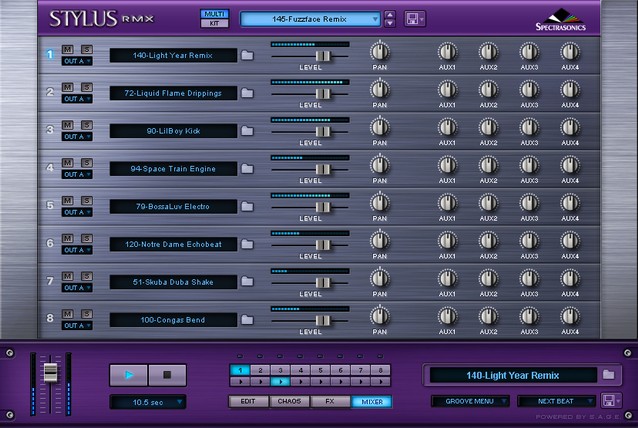Open folder browser for 51-Skuba Duba Shake
Image resolution: width=638 pixels, height=428 pixels.
coord(247,282)
